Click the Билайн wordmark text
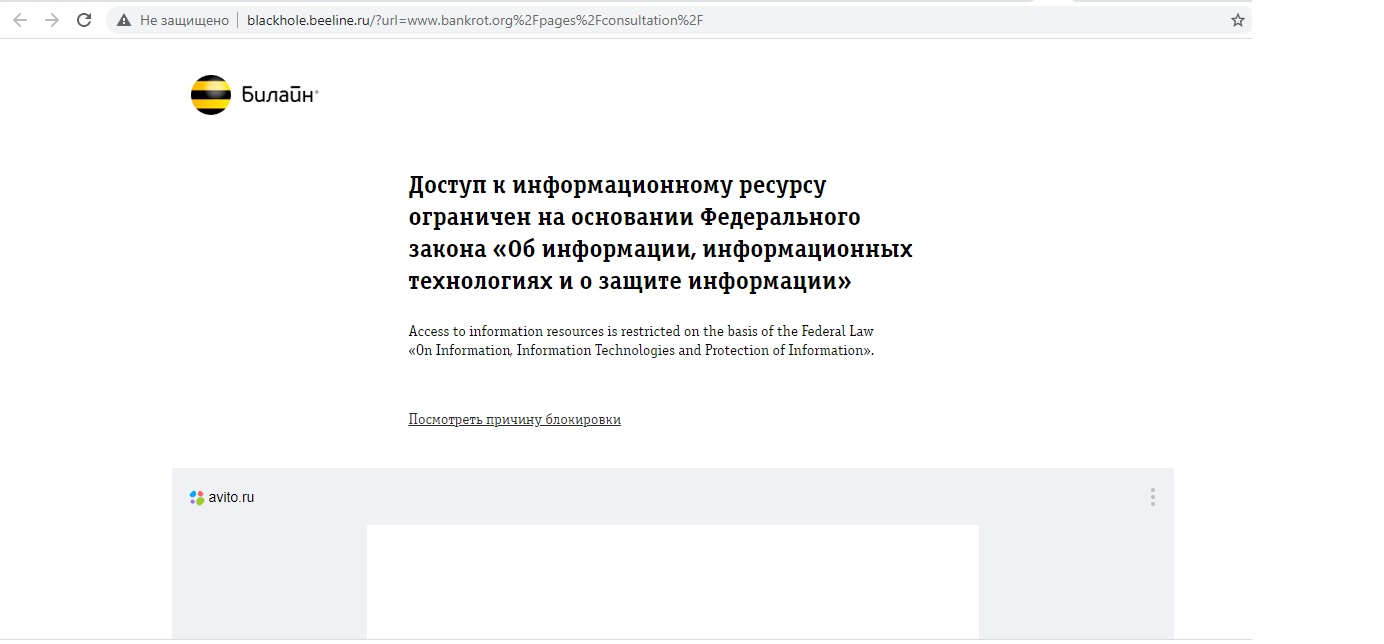Viewport: 1384px width, 644px height. [x=279, y=95]
